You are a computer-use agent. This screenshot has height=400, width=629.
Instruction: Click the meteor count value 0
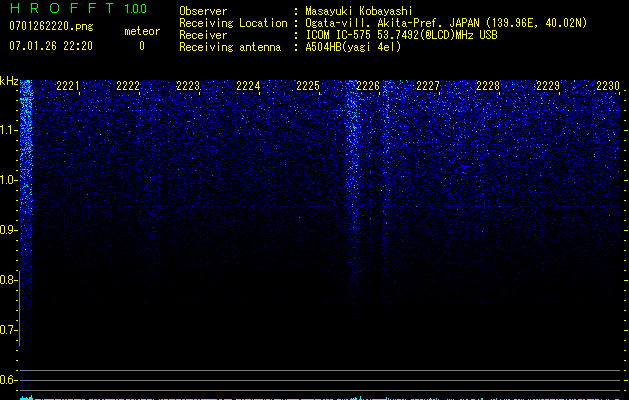click(x=142, y=46)
